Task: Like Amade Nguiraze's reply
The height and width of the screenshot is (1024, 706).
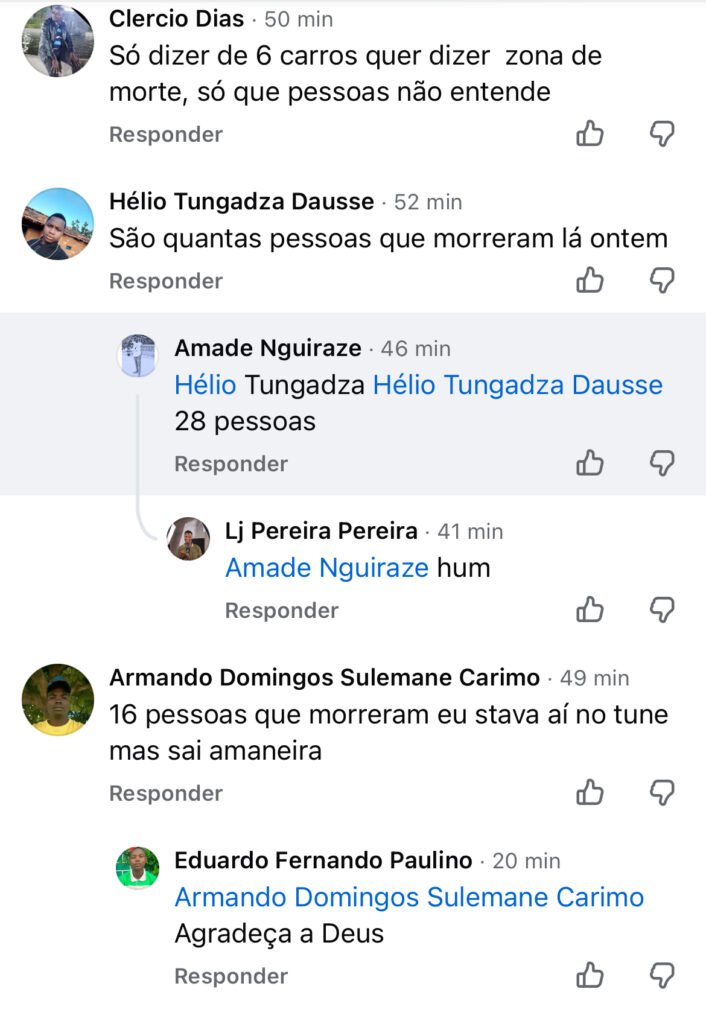Action: pos(590,463)
